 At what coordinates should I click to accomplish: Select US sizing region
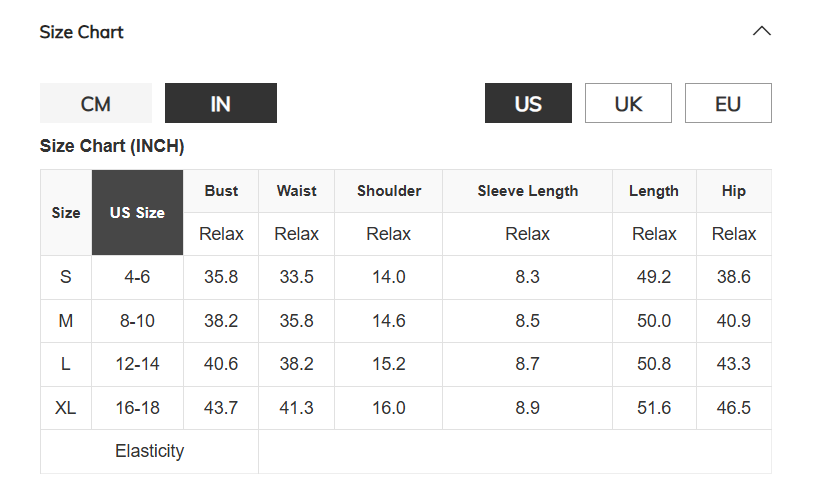pyautogui.click(x=528, y=103)
